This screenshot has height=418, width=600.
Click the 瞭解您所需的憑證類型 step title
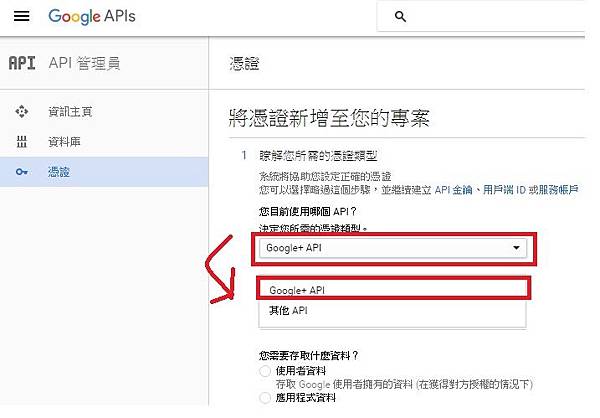(x=318, y=156)
